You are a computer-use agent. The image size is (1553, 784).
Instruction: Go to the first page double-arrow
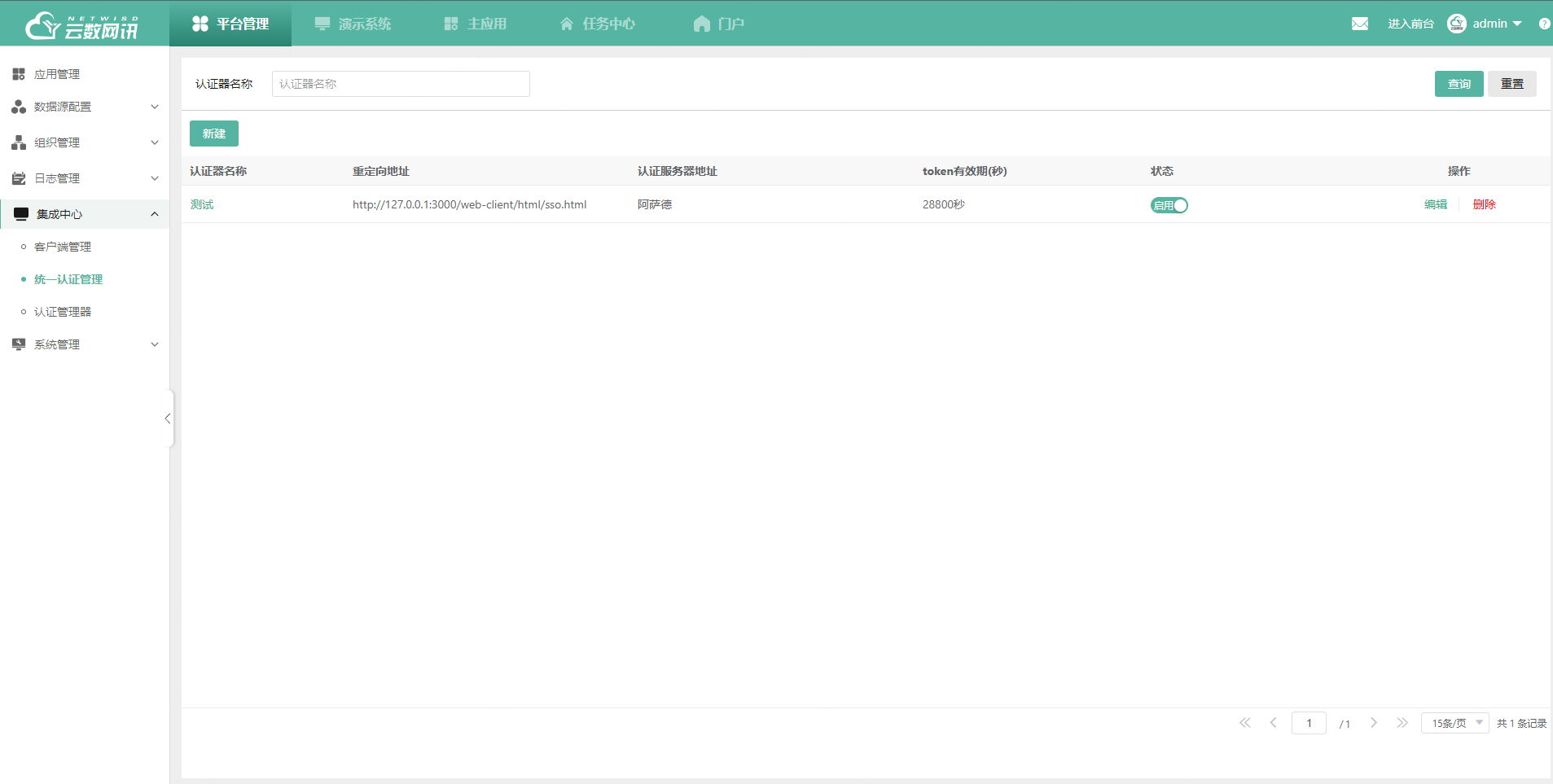[x=1244, y=723]
